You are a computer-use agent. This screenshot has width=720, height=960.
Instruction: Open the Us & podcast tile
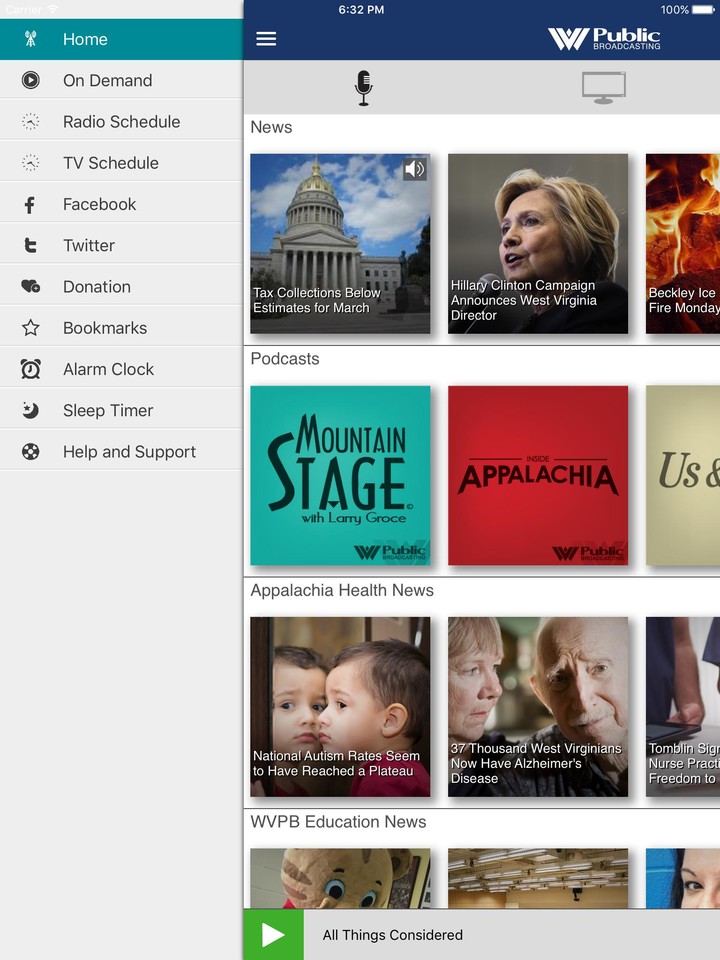click(683, 475)
